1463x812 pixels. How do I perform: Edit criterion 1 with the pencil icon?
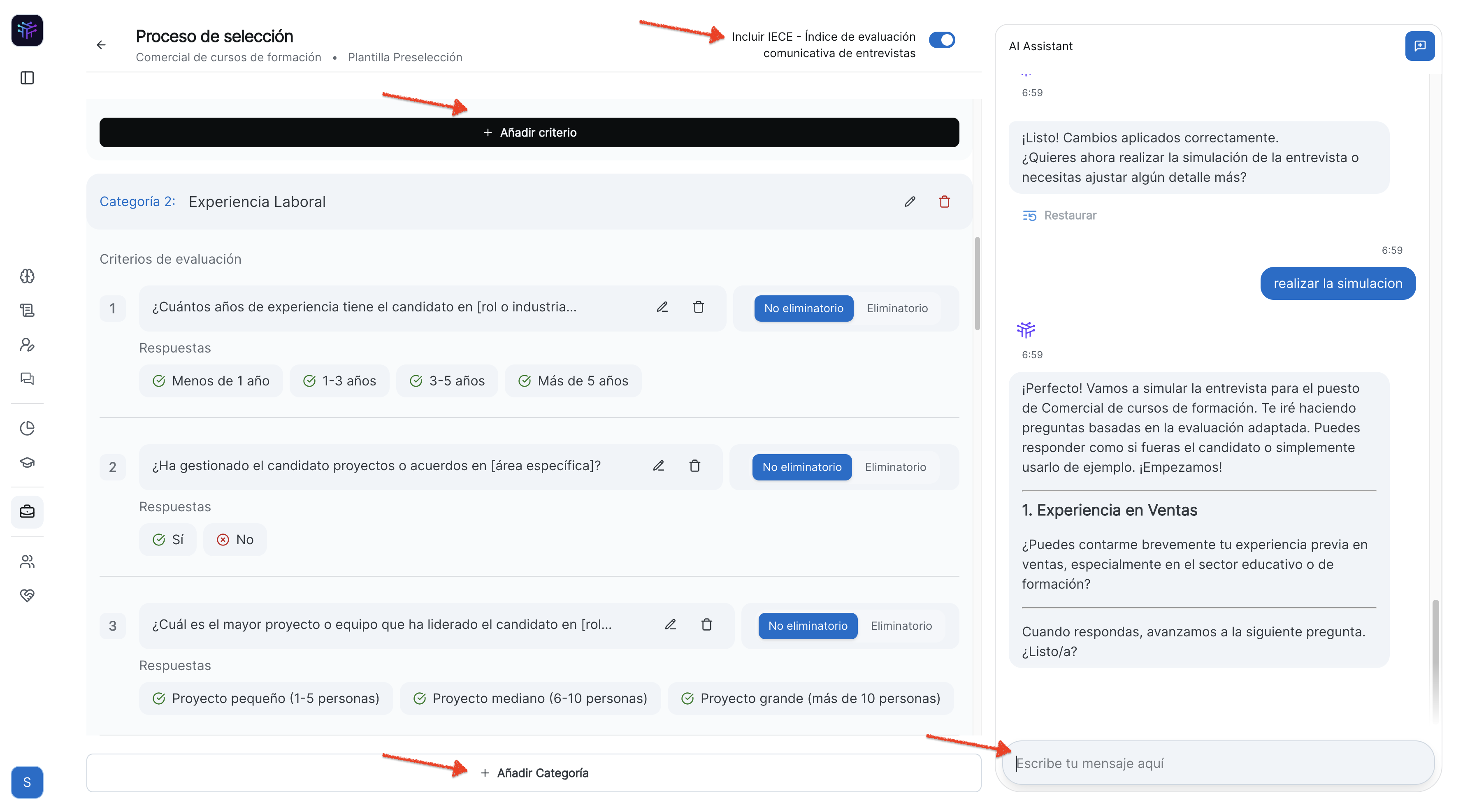tap(662, 307)
